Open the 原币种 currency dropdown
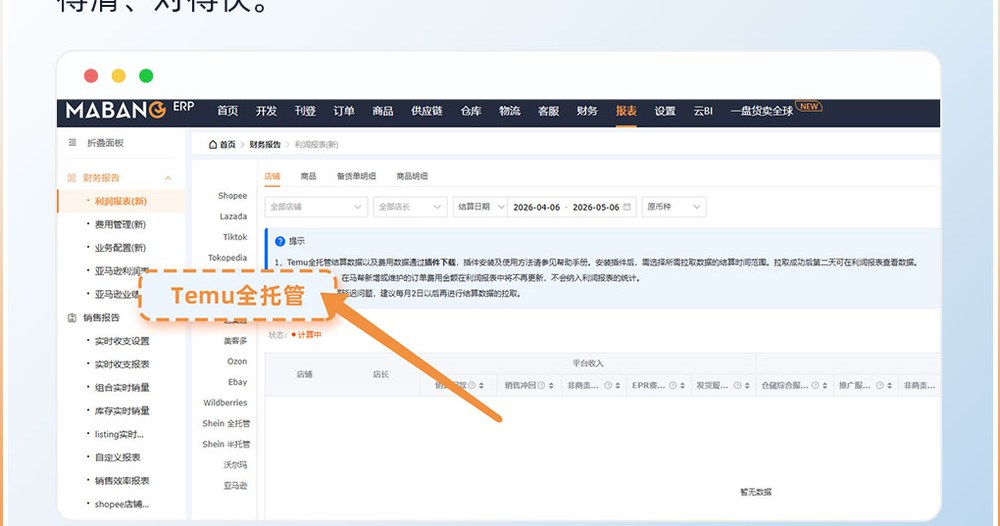Image resolution: width=1000 pixels, height=526 pixels. point(674,207)
